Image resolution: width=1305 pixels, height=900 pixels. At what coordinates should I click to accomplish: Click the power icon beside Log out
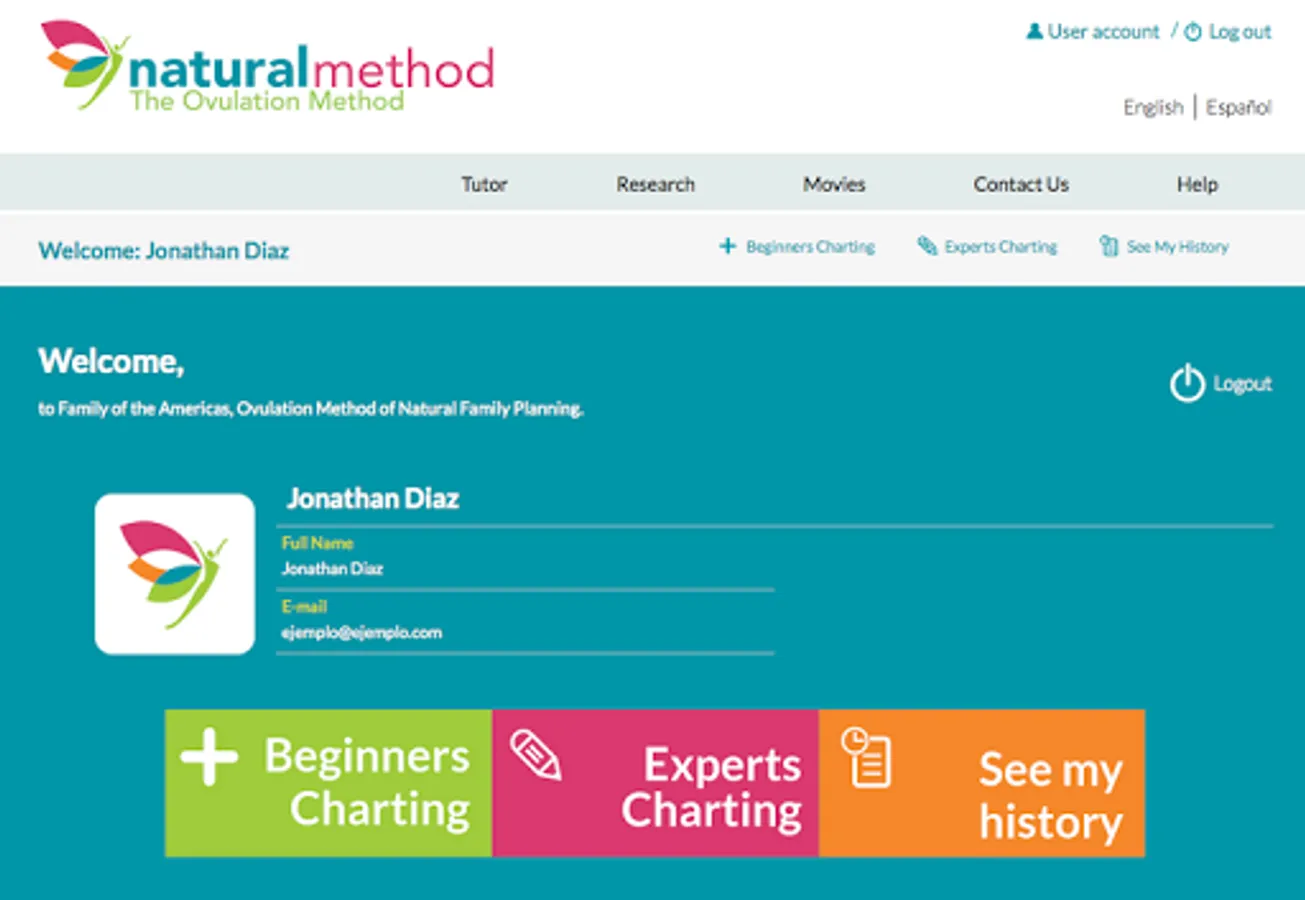pyautogui.click(x=1193, y=32)
